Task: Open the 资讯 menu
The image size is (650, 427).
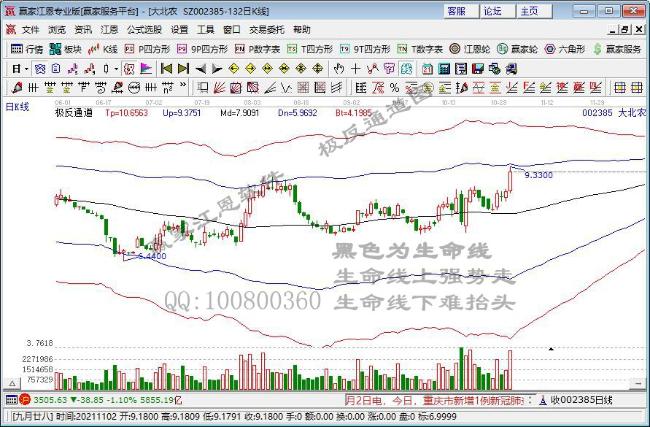Action: pos(83,30)
